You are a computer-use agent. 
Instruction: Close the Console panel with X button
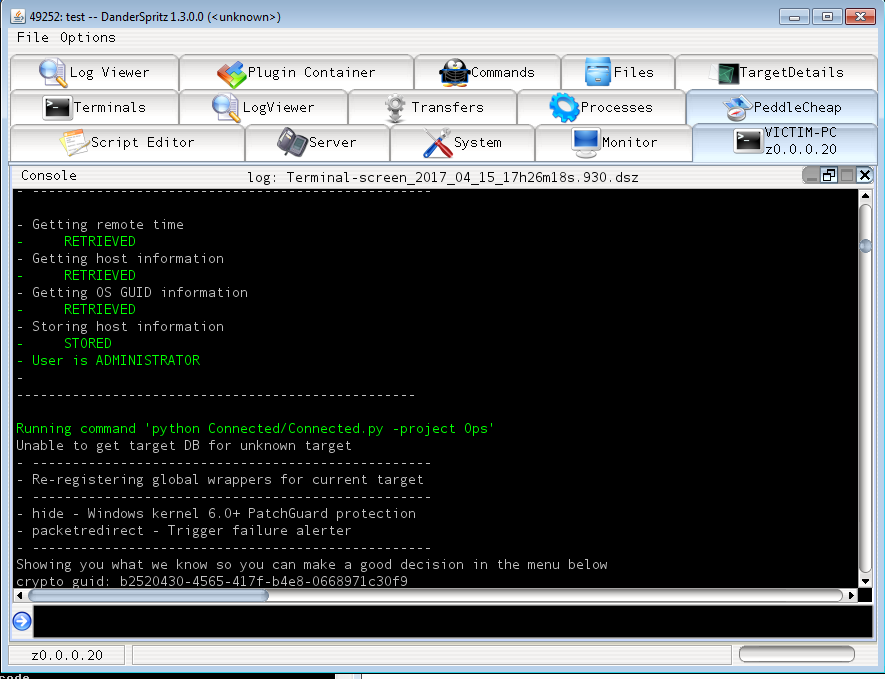pos(864,176)
